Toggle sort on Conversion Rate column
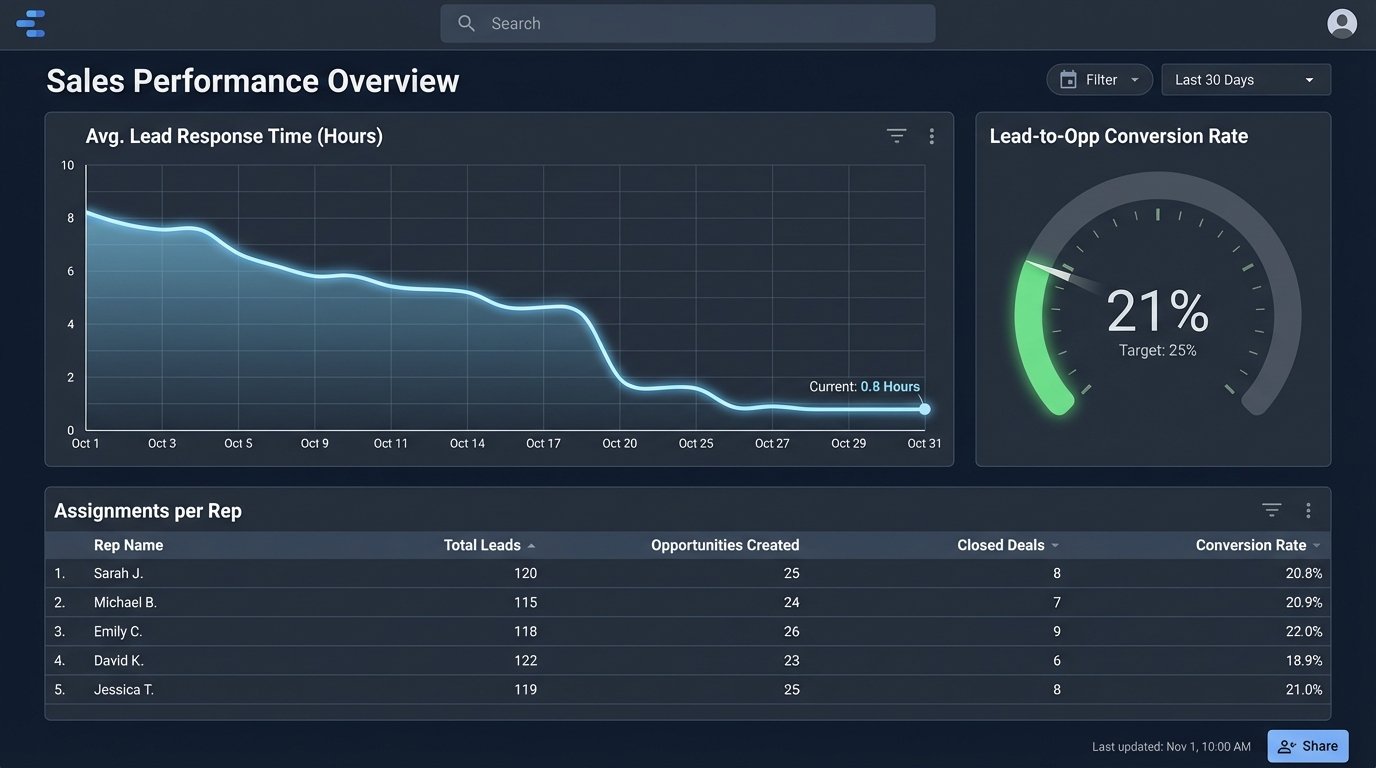Image resolution: width=1376 pixels, height=768 pixels. 1317,546
